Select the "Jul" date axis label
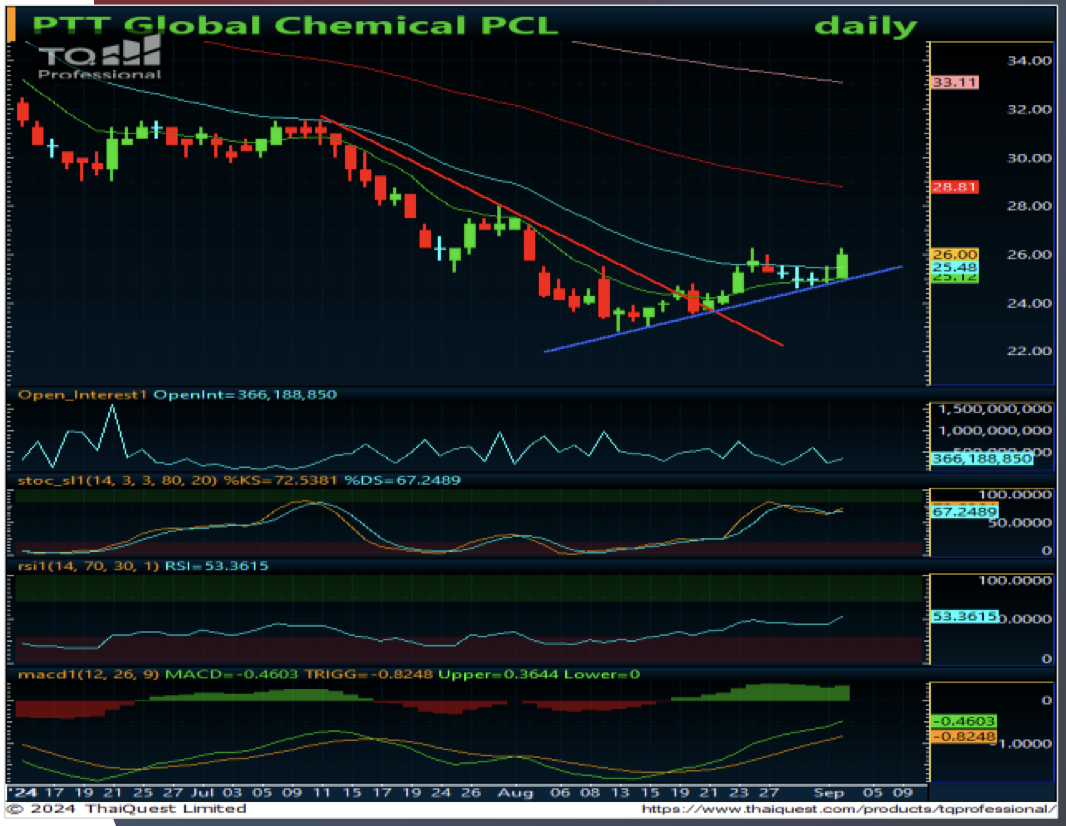The width and height of the screenshot is (1066, 826). (x=202, y=793)
